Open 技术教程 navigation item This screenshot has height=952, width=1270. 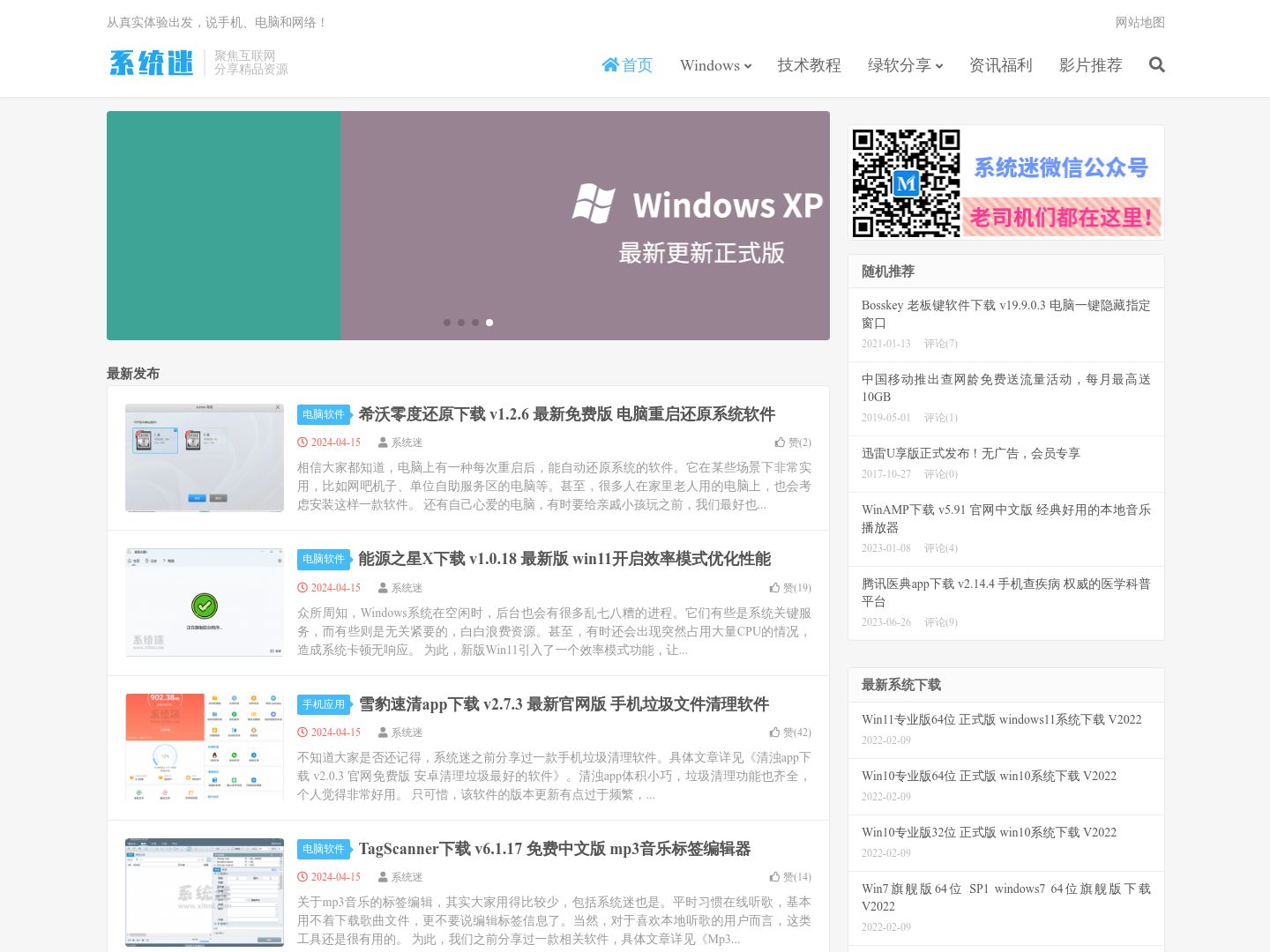click(809, 65)
